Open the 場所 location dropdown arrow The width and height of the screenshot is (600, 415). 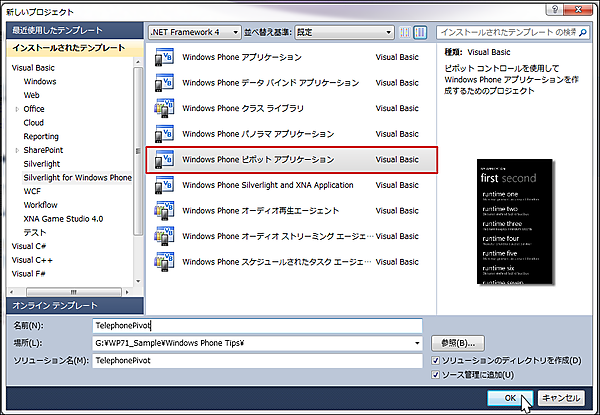click(417, 343)
